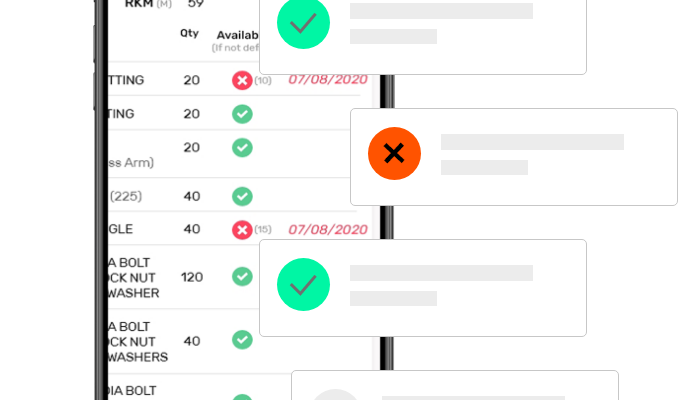Click the green check in the TING row
The image size is (700, 400).
coord(242,114)
